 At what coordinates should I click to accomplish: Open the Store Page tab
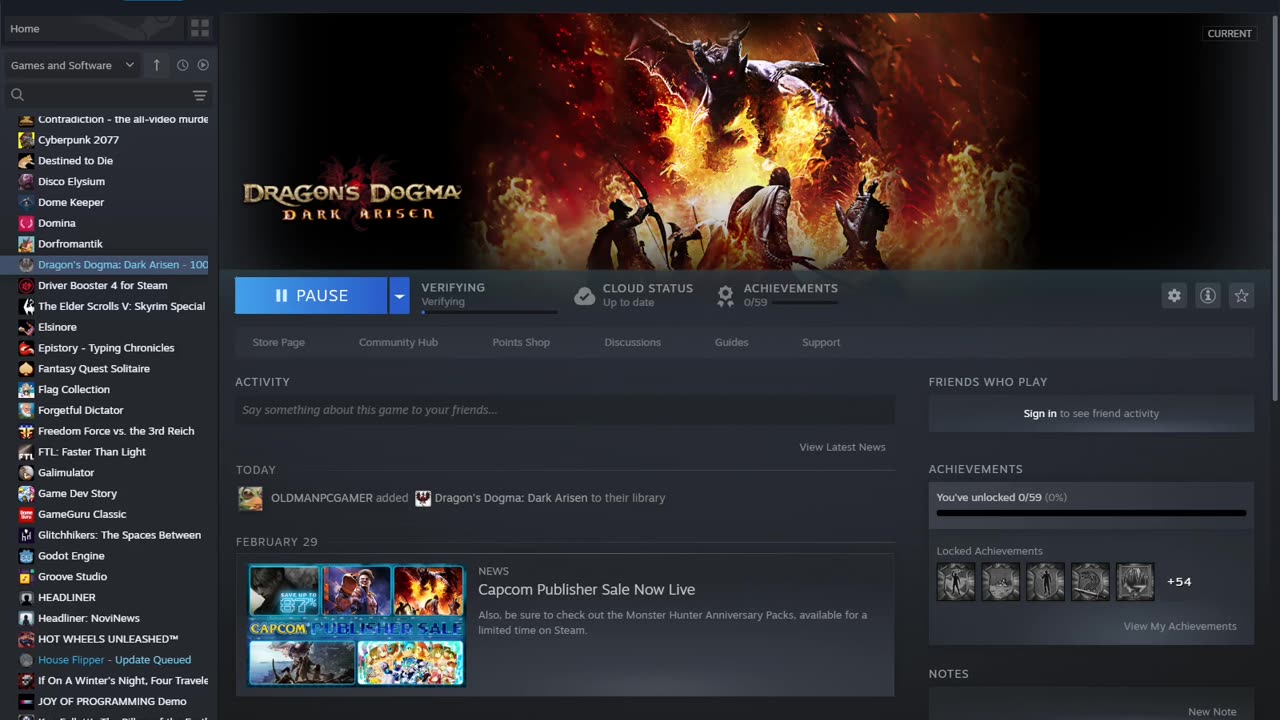tap(278, 342)
